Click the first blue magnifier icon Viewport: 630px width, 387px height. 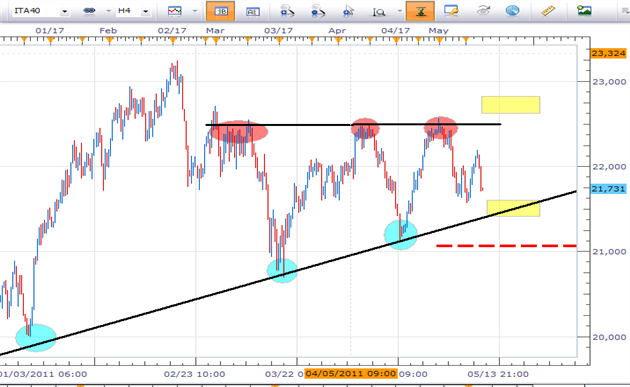pyautogui.click(x=287, y=11)
